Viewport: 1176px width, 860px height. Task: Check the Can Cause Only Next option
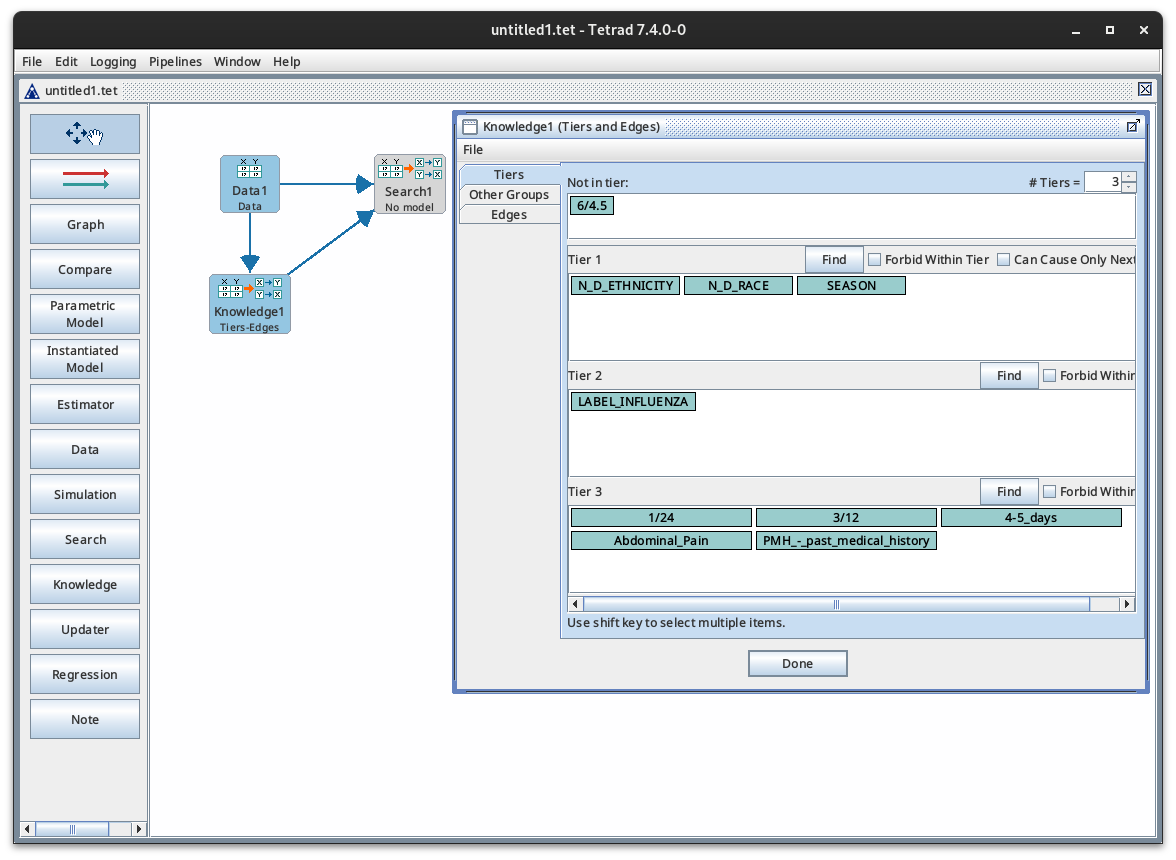(x=1003, y=259)
